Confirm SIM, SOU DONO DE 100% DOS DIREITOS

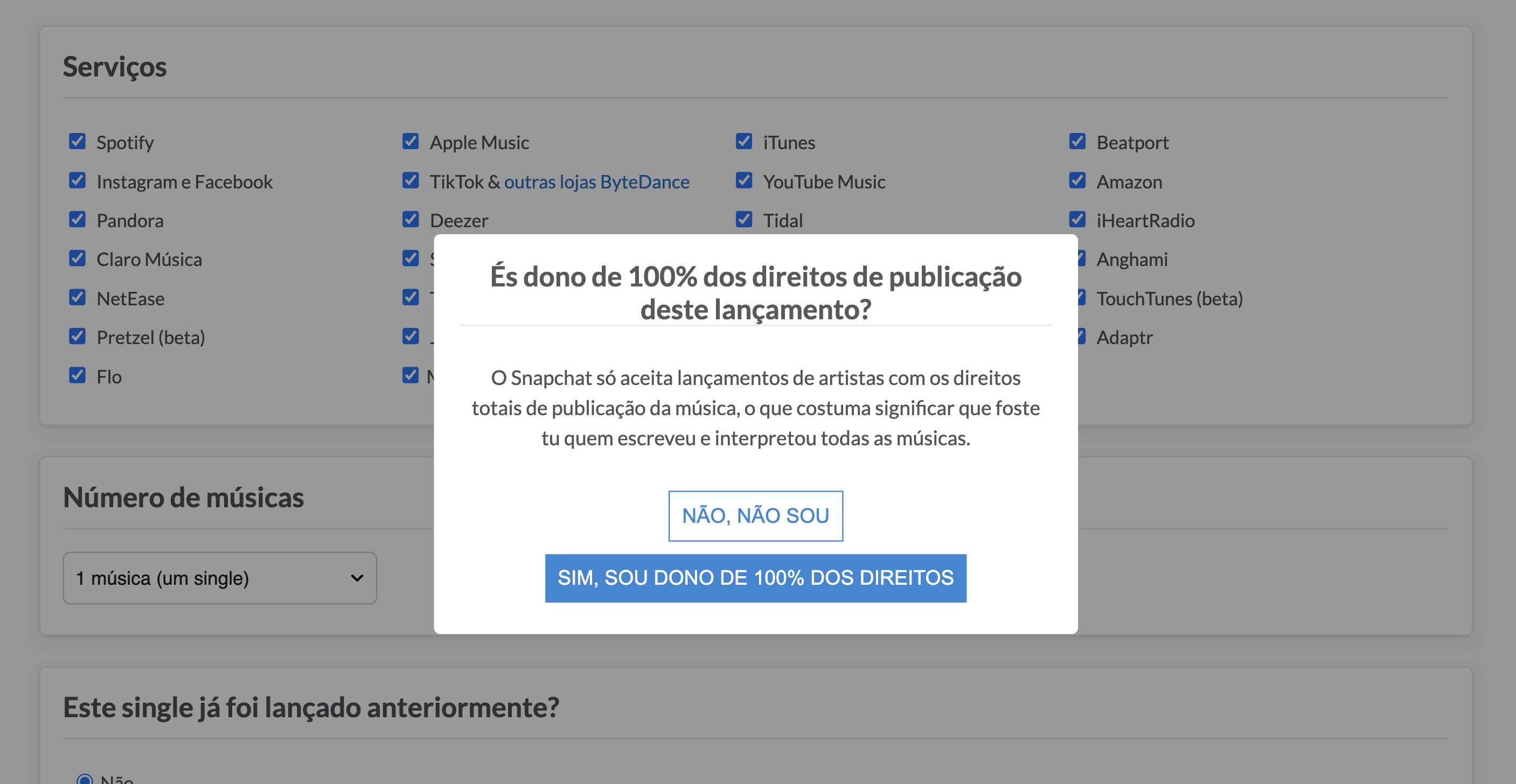tap(756, 578)
